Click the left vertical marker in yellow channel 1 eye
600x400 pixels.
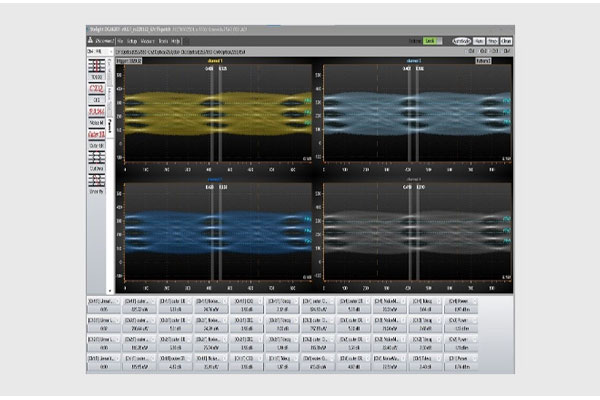pyautogui.click(x=212, y=115)
